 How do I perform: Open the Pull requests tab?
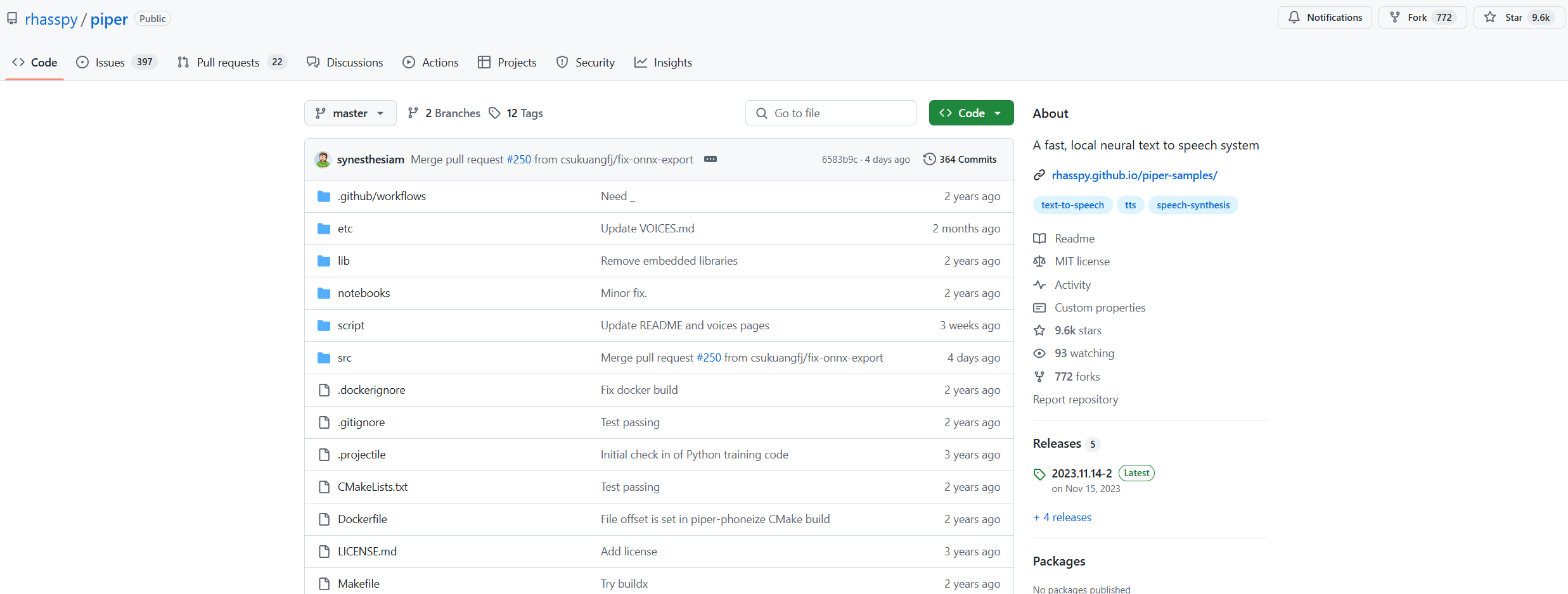(x=232, y=62)
